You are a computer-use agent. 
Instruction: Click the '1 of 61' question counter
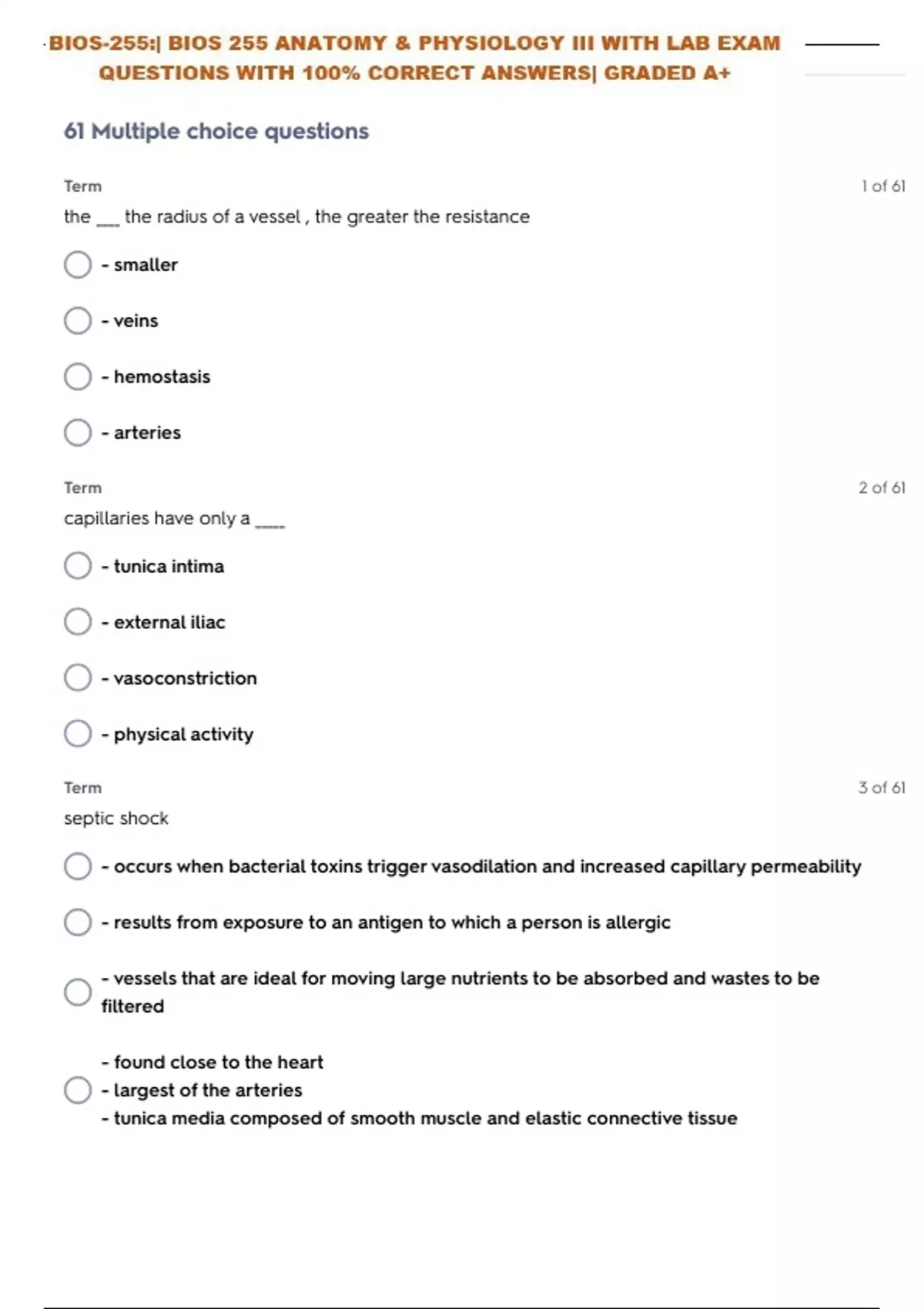click(882, 186)
